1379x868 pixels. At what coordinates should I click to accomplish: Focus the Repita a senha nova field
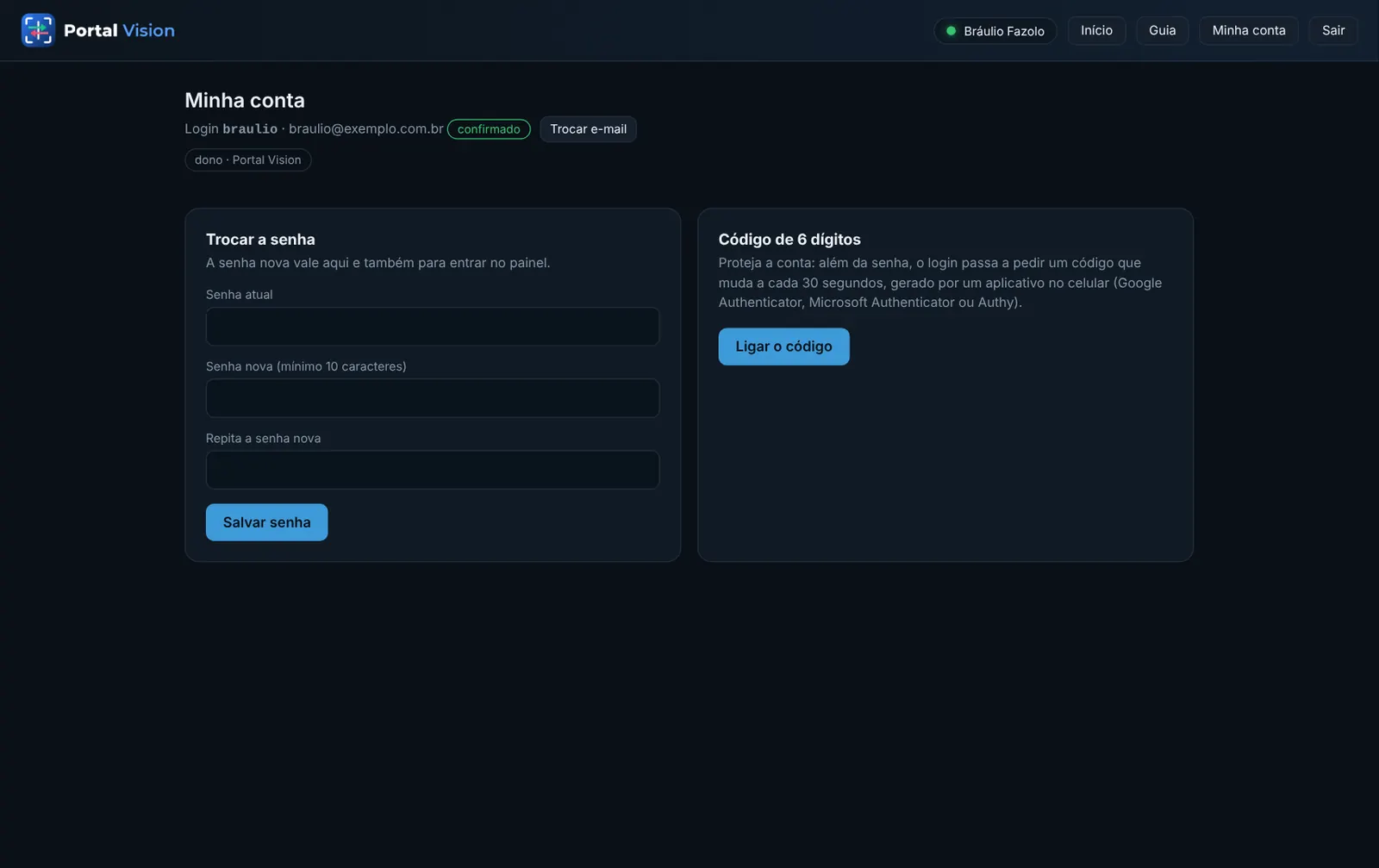click(x=433, y=470)
